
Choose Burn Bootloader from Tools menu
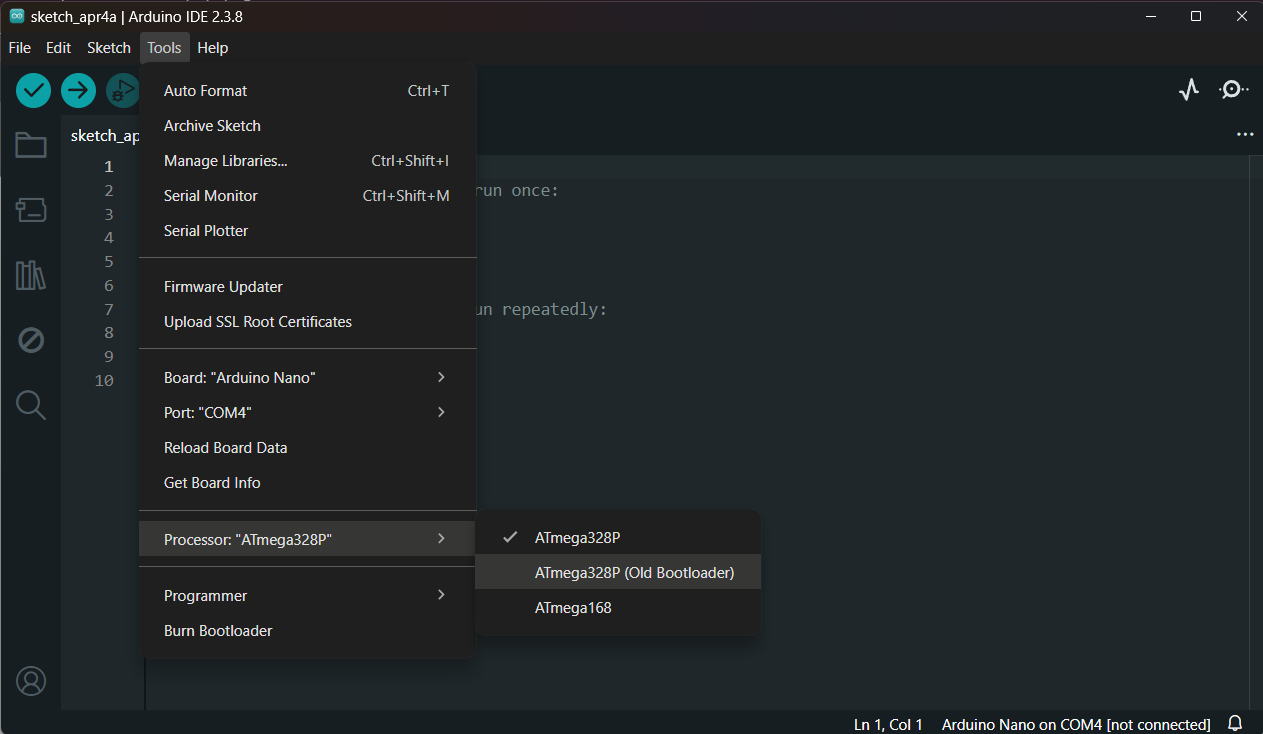coord(218,631)
